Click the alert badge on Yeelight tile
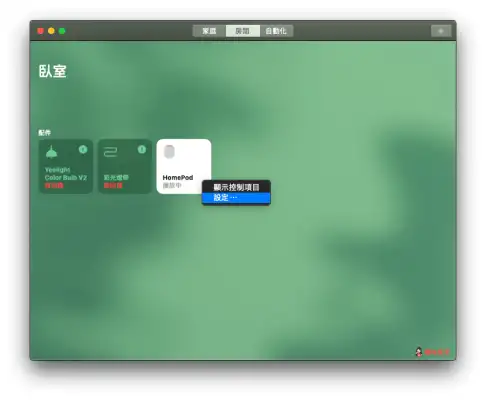The width and height of the screenshot is (486, 400). click(x=83, y=149)
